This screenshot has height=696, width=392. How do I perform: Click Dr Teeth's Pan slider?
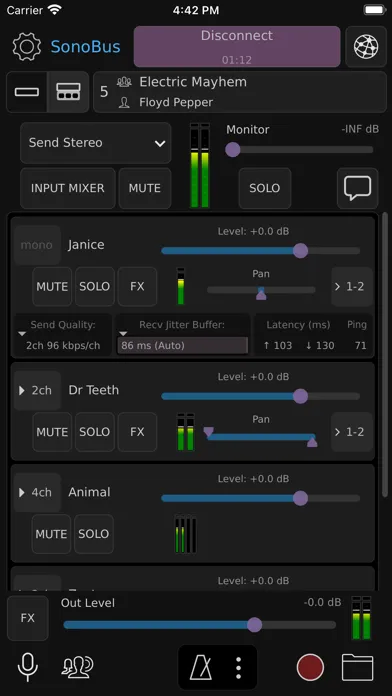[x=261, y=437]
